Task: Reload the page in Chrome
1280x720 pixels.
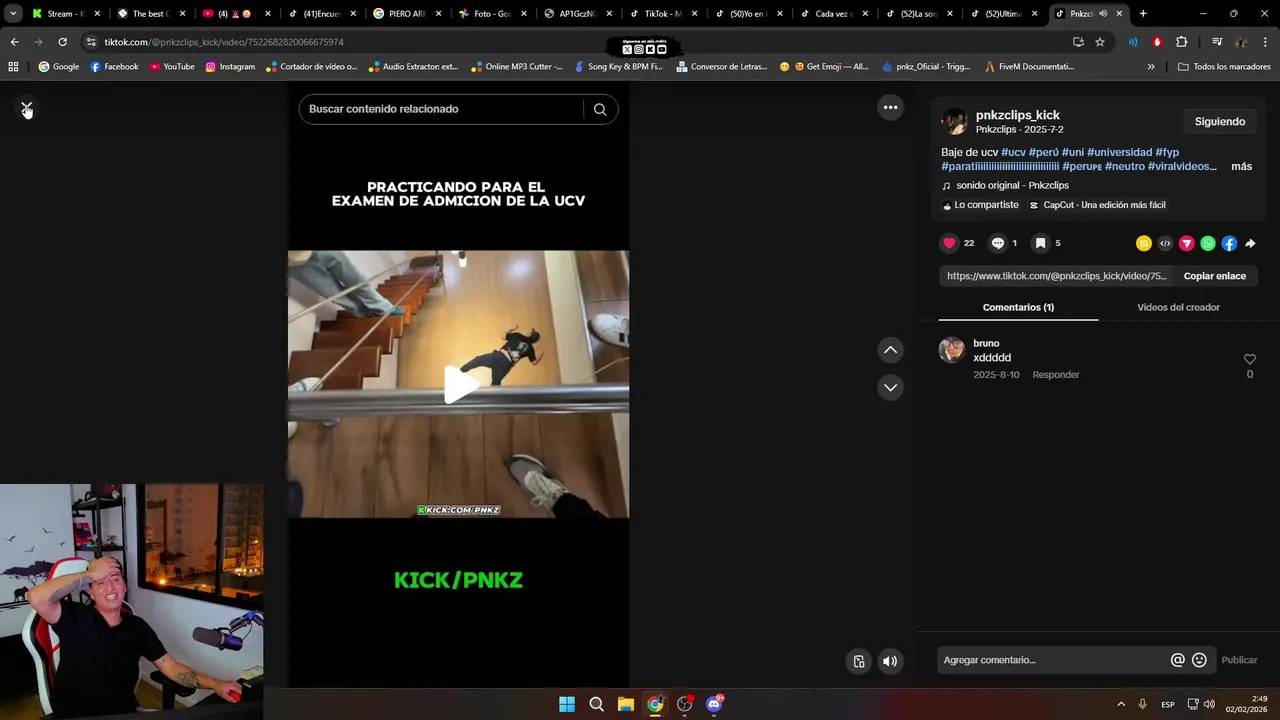Action: pyautogui.click(x=62, y=42)
